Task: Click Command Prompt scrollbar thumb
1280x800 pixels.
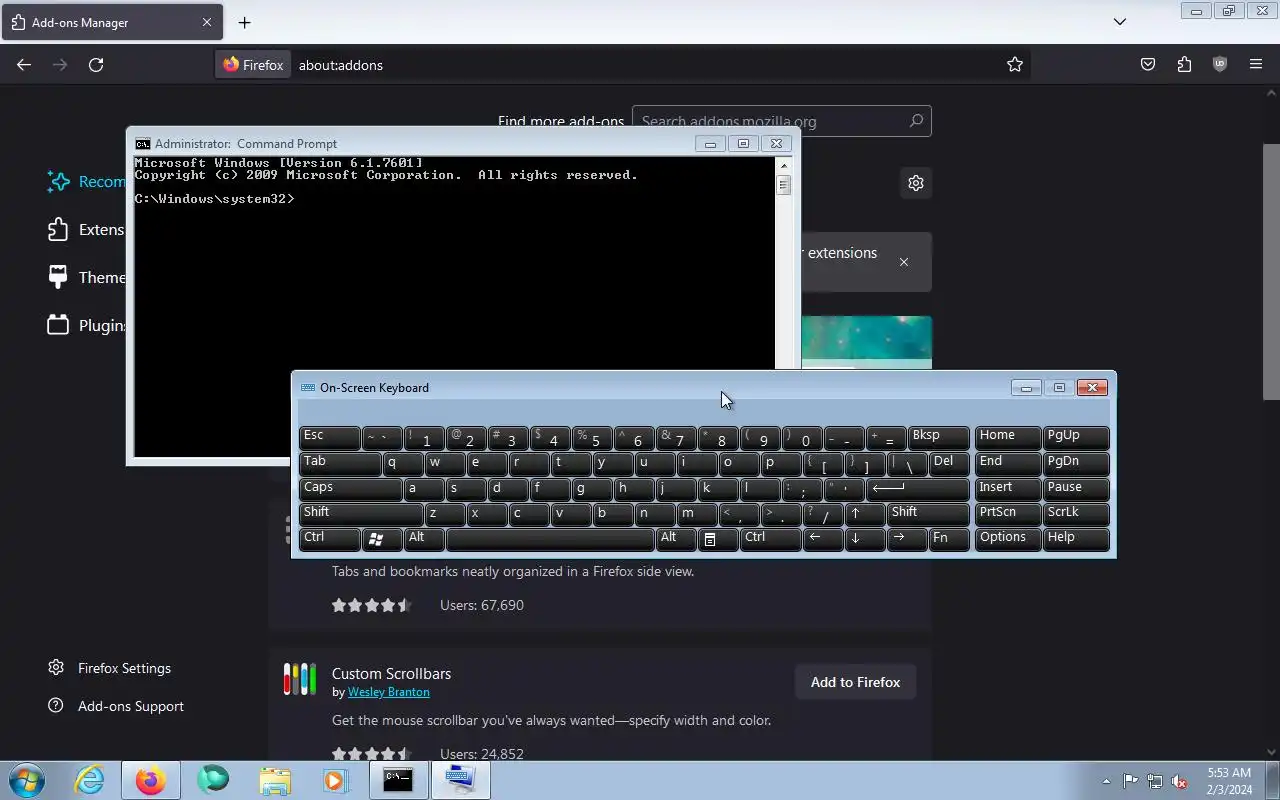Action: coord(784,185)
